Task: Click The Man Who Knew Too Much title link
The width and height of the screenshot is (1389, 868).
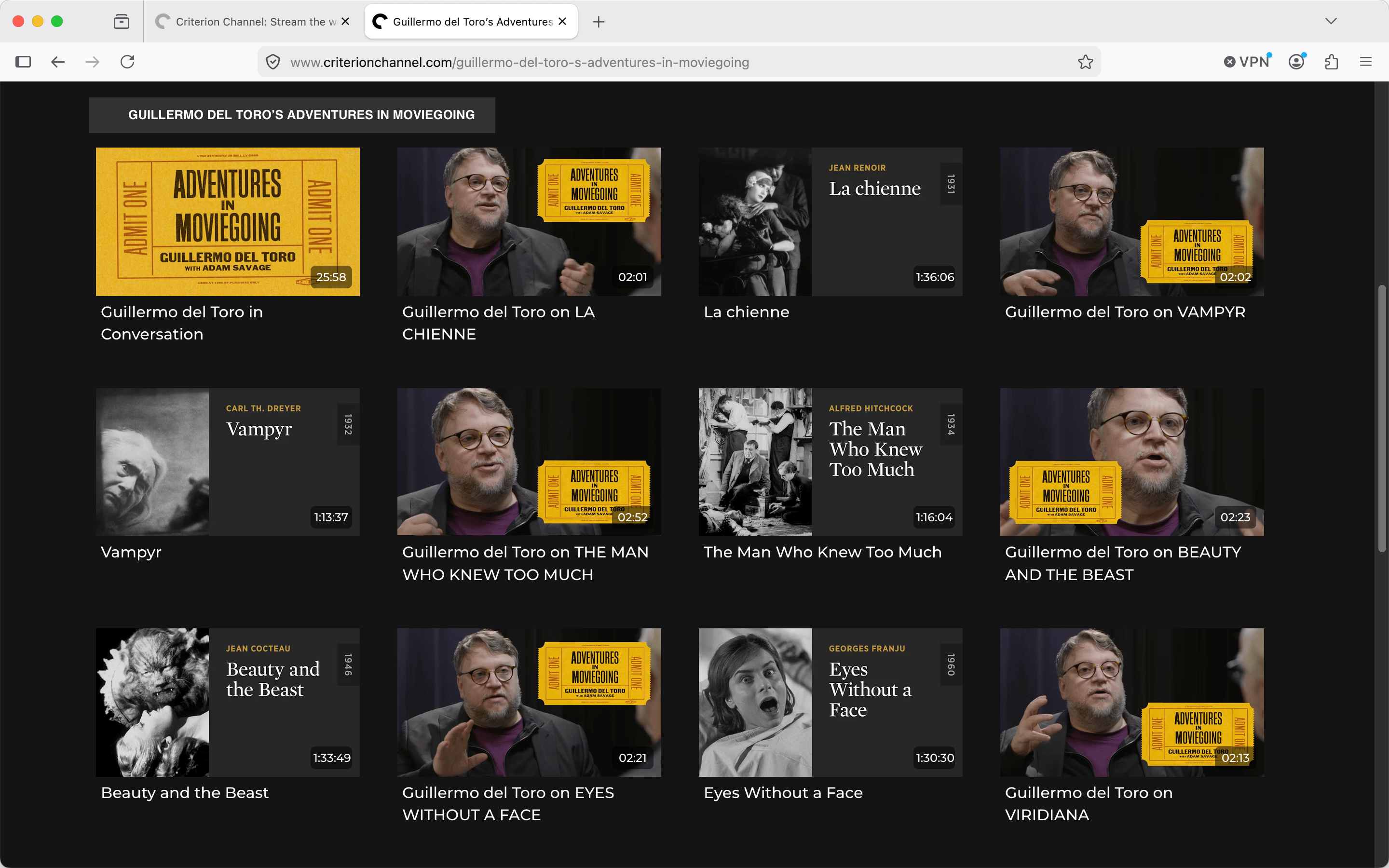Action: point(822,552)
